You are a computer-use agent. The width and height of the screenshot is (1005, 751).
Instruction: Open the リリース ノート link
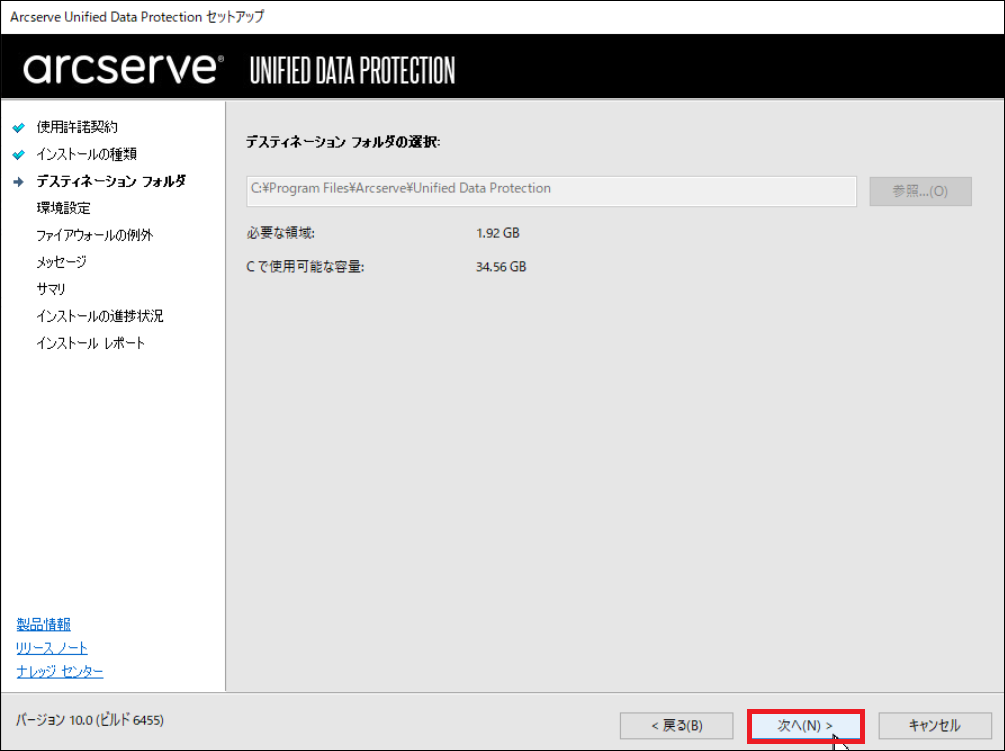(x=52, y=648)
